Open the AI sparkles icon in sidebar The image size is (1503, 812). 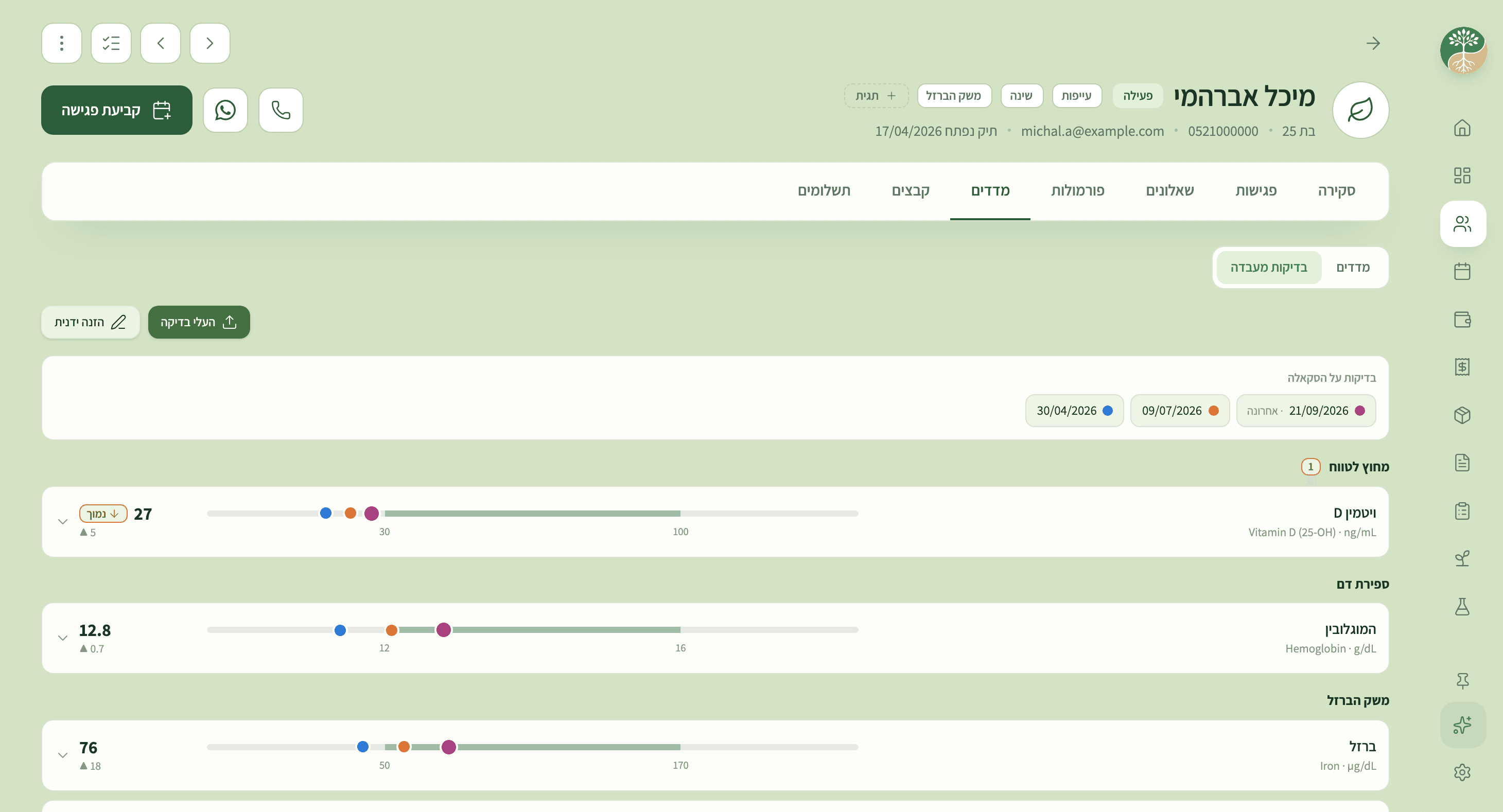1462,725
